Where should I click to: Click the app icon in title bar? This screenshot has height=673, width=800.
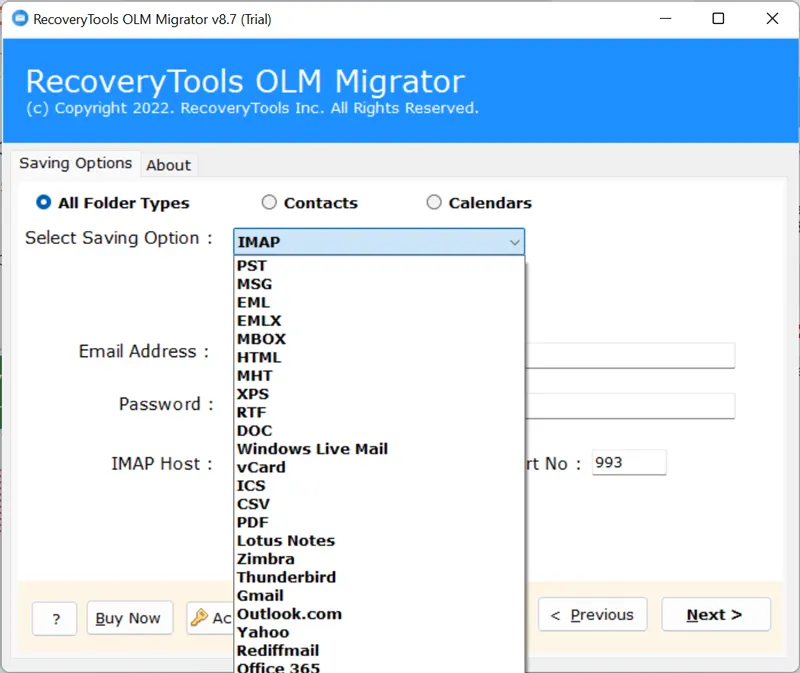tap(17, 18)
